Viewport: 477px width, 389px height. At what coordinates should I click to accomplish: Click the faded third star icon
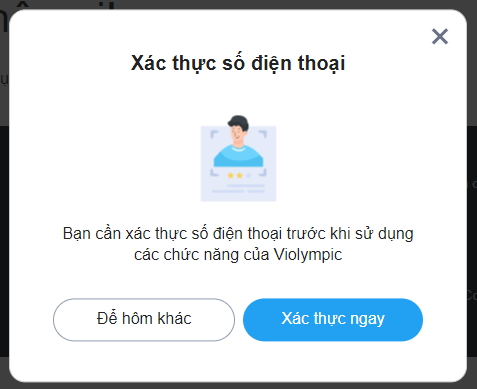coord(248,175)
